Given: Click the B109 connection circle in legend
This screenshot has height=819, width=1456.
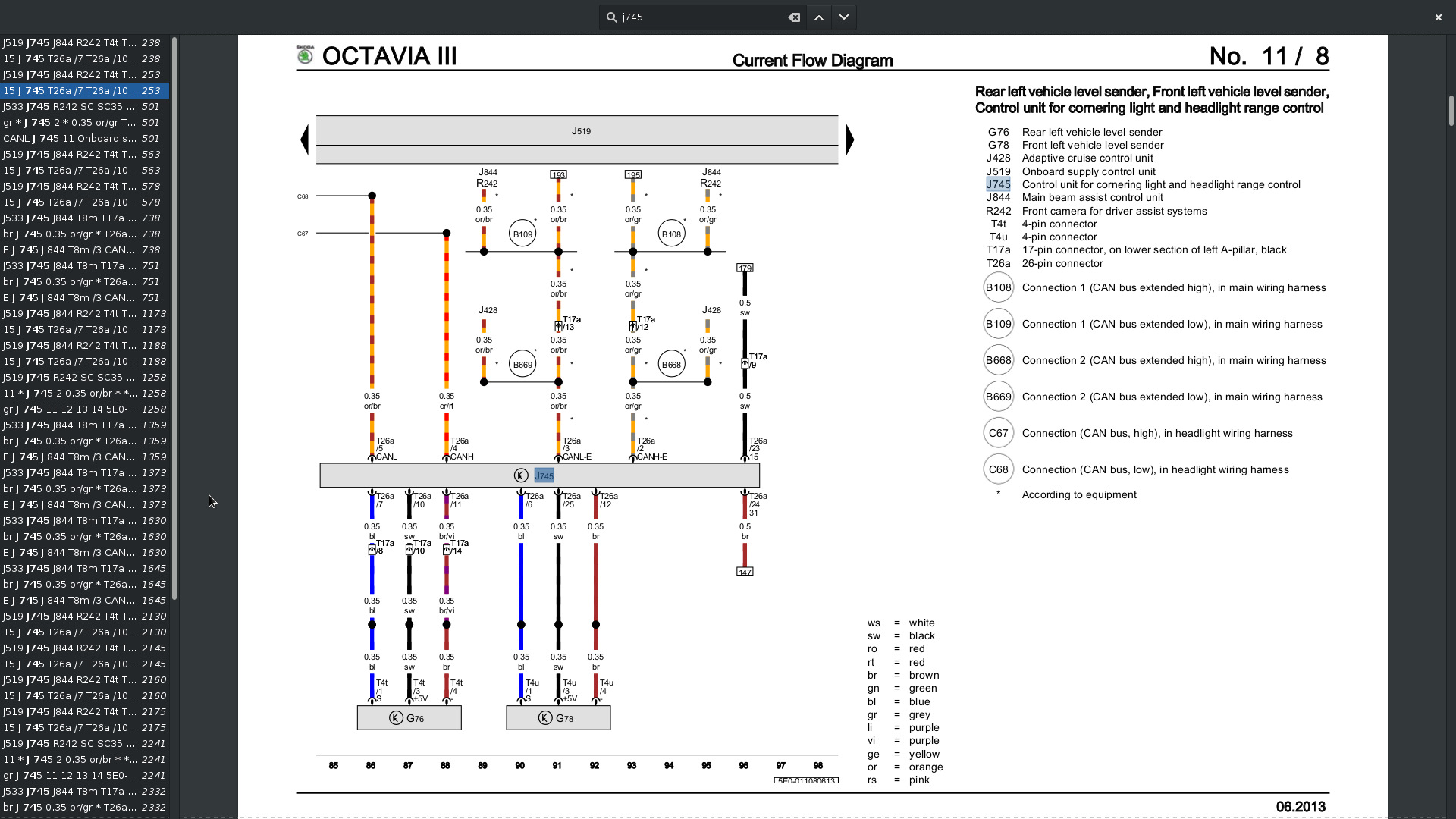Looking at the screenshot, I should click(998, 325).
